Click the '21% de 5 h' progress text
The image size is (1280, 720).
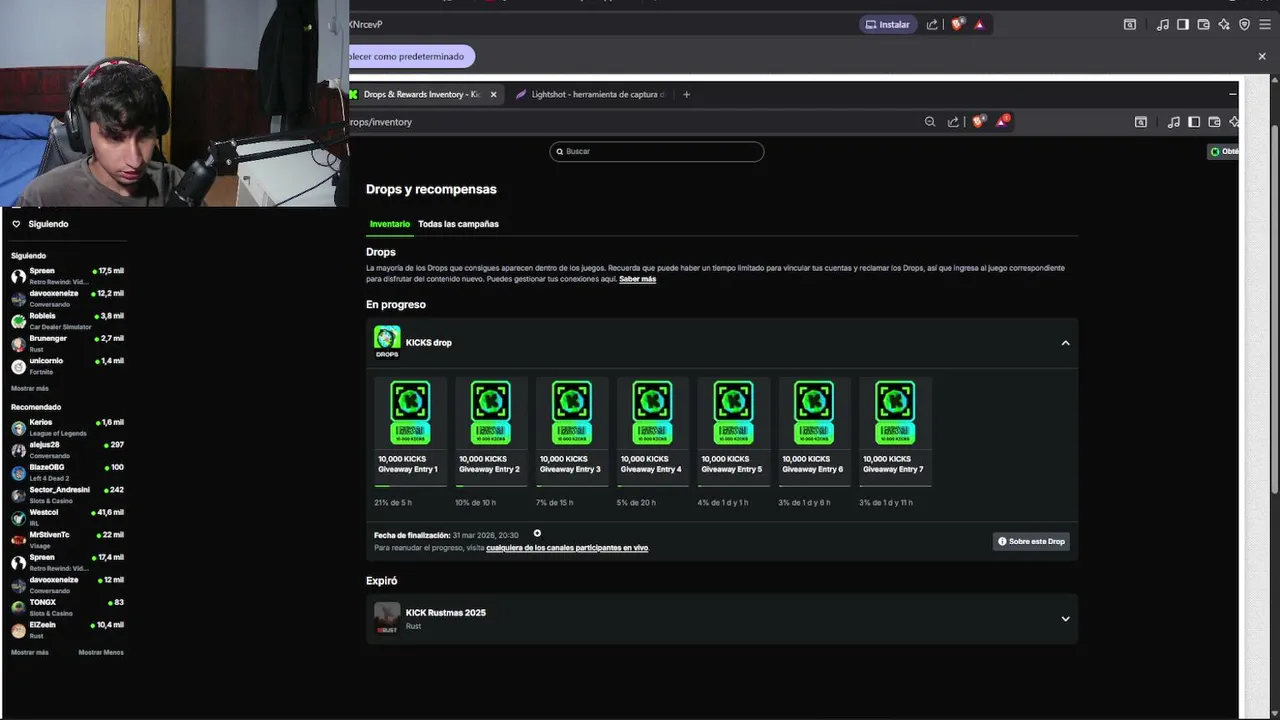[x=393, y=502]
